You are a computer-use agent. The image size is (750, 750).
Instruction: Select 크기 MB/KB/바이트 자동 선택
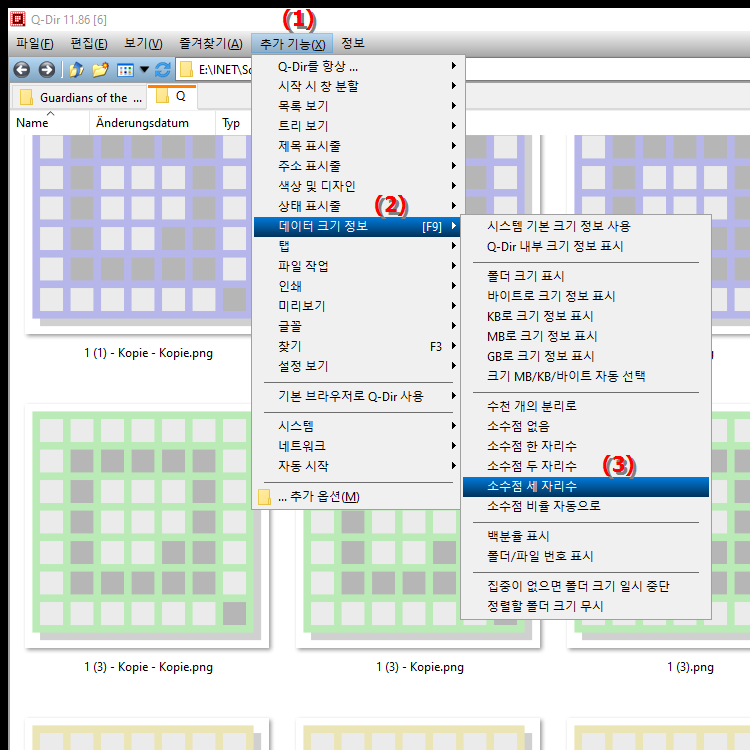[586, 376]
